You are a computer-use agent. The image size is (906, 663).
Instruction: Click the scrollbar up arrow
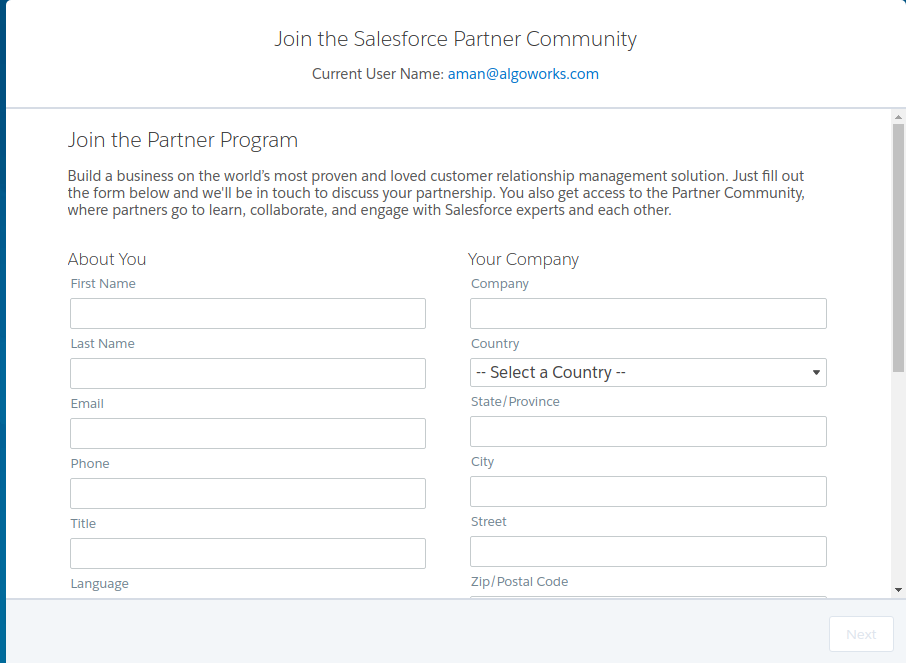[898, 117]
